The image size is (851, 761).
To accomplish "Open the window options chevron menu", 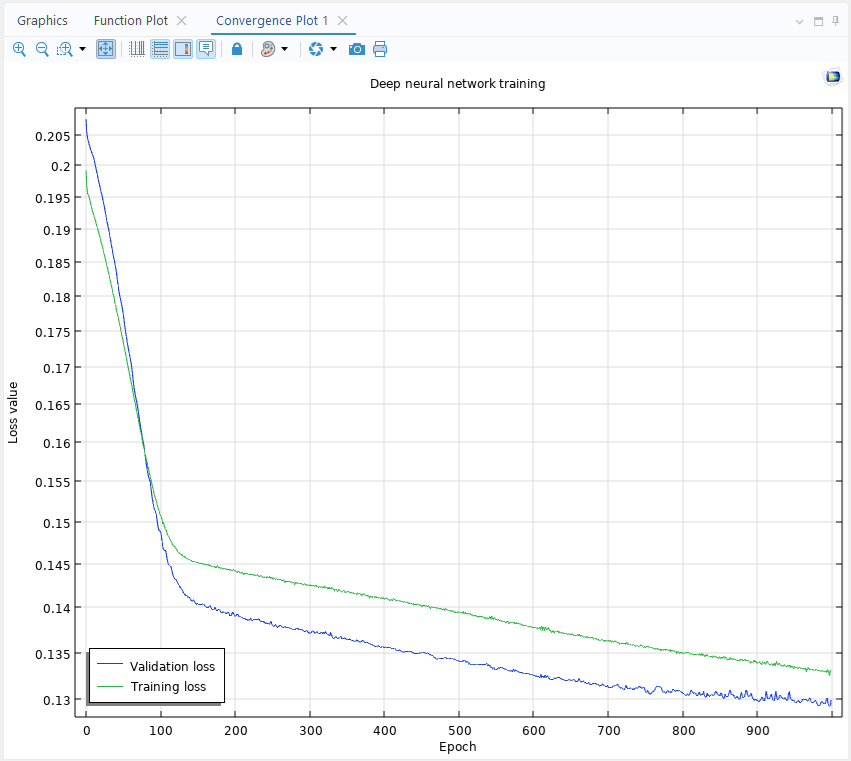I will tap(799, 22).
